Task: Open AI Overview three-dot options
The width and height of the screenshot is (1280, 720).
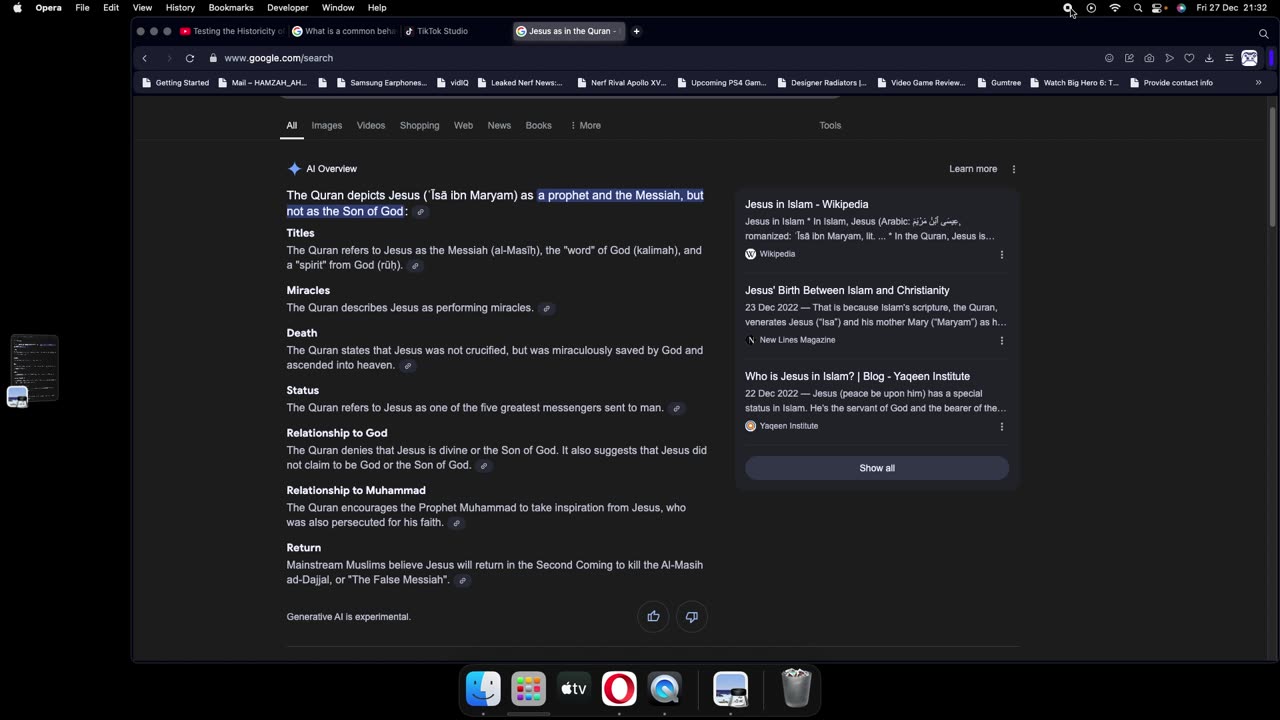Action: click(x=1013, y=169)
